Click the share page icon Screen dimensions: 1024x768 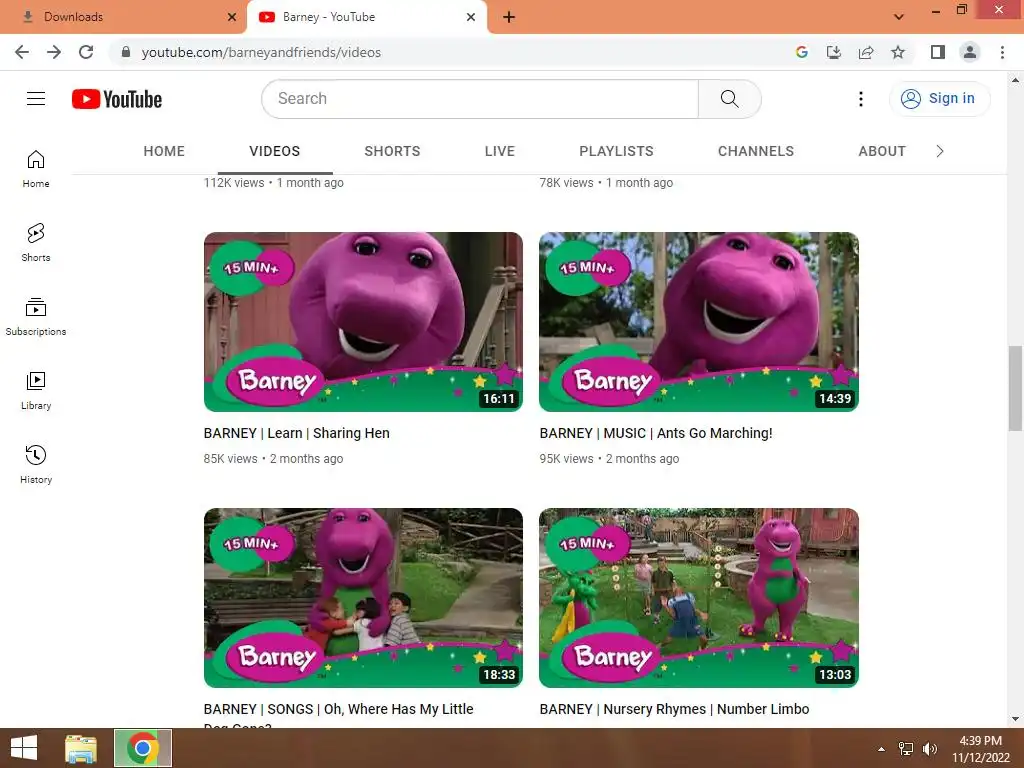pos(866,52)
